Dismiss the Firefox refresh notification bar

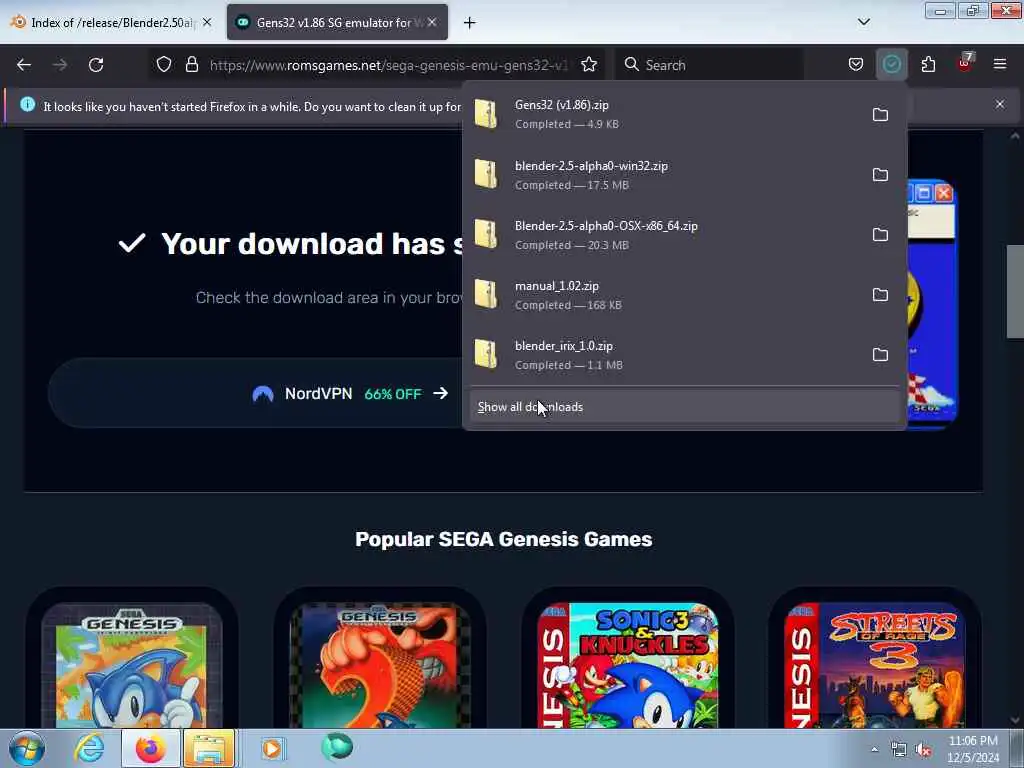(x=1000, y=104)
